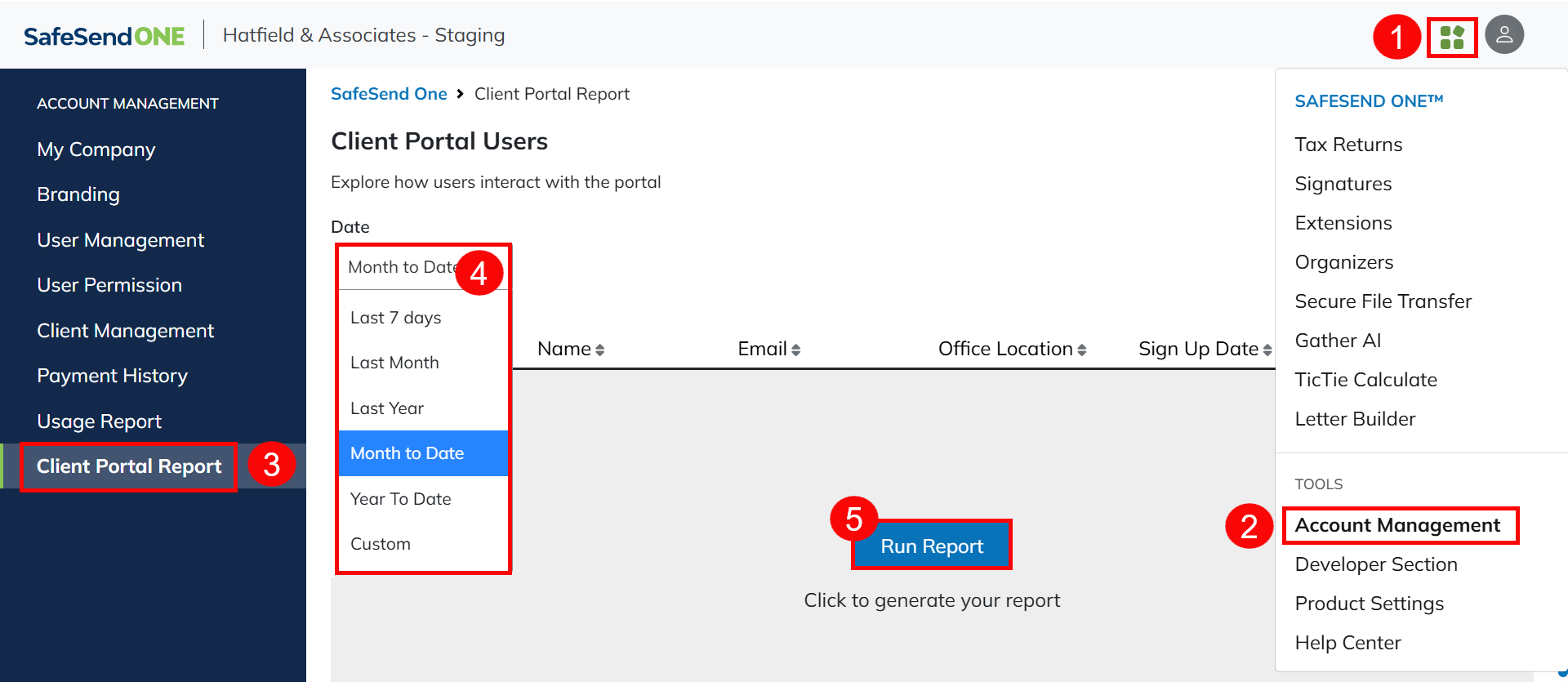Sort by Office Location column arrows

1081,350
